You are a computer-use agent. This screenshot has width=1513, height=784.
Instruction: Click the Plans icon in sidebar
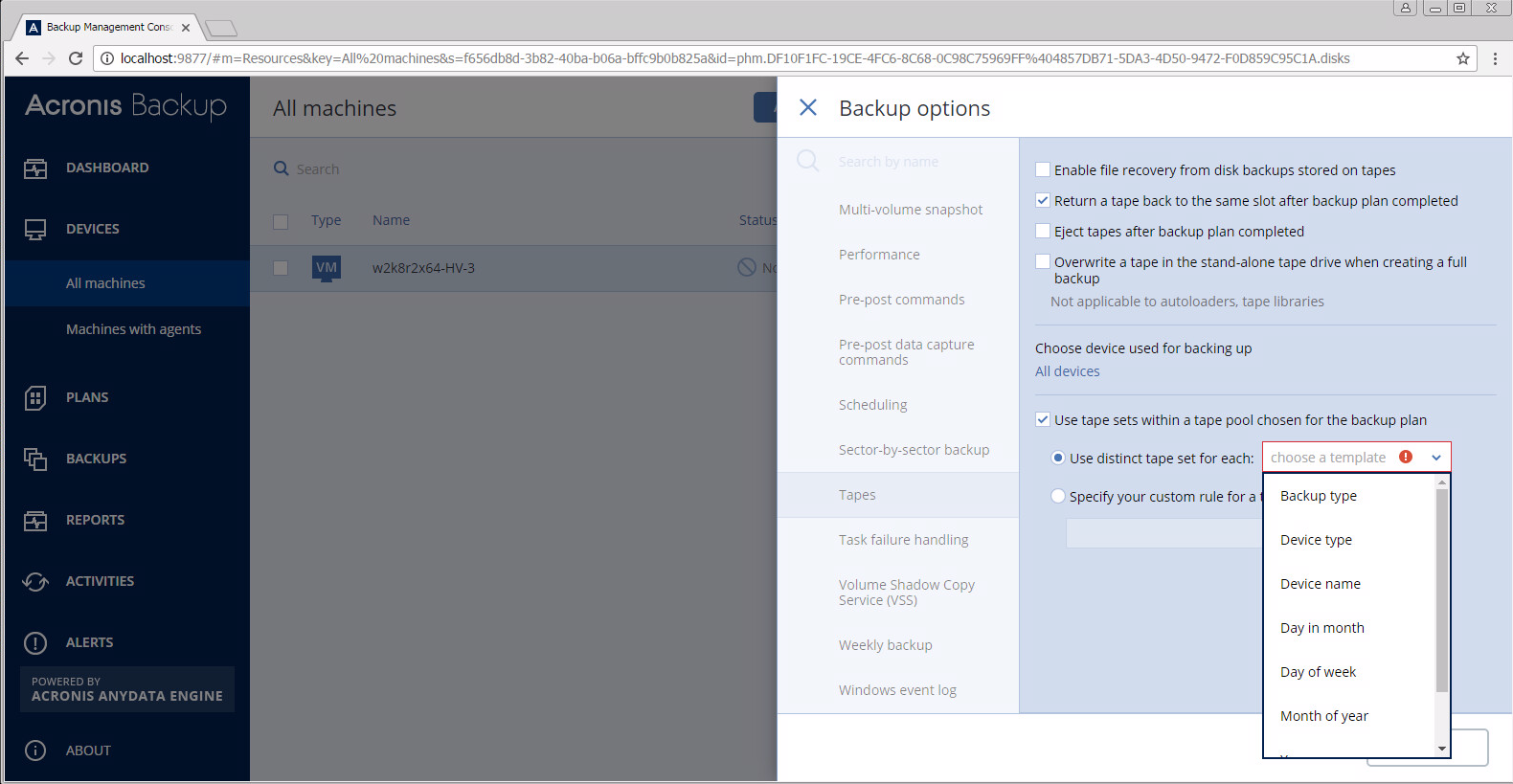(x=35, y=397)
